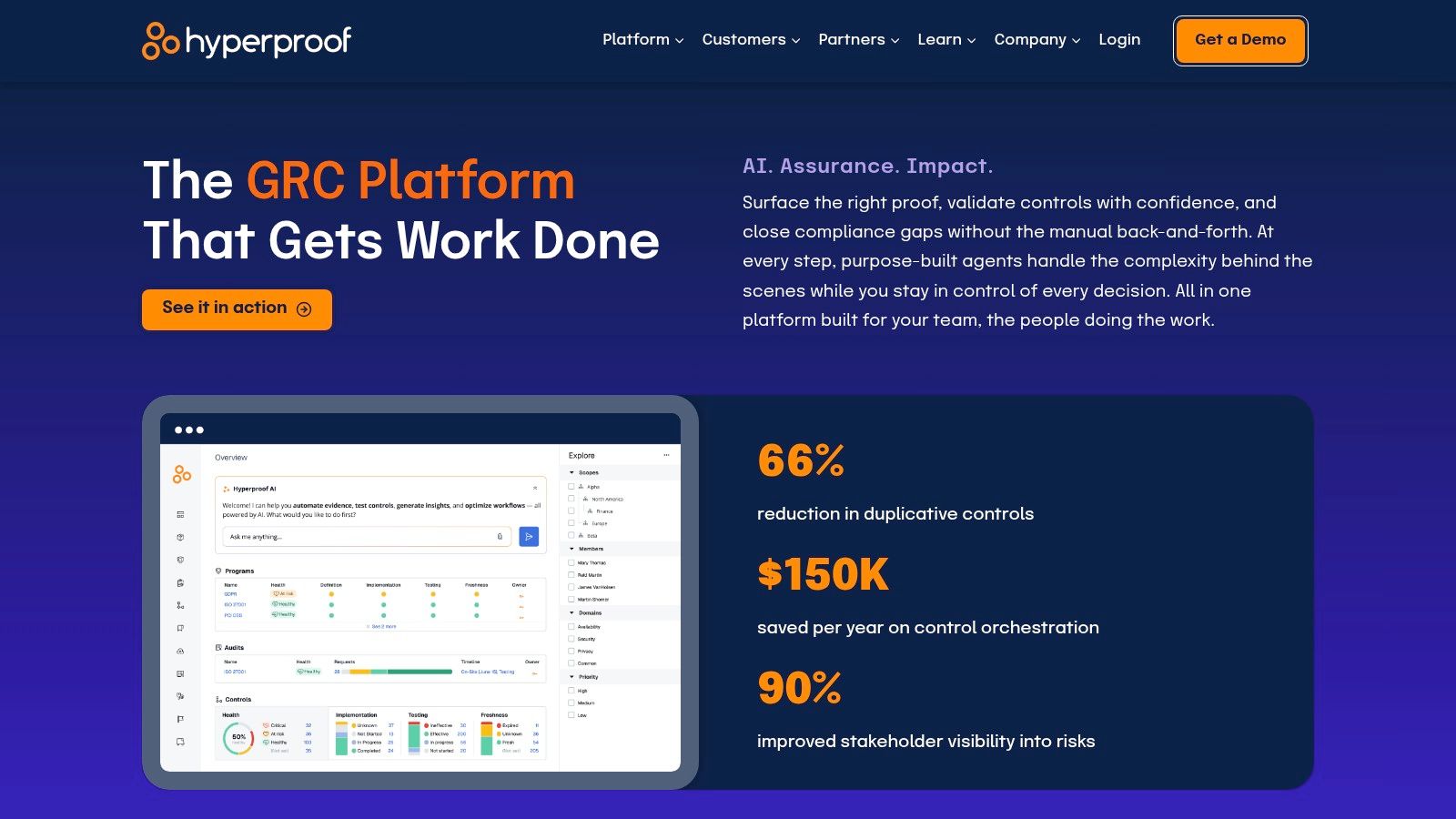Collapse the Domains section in Explore

[572, 612]
